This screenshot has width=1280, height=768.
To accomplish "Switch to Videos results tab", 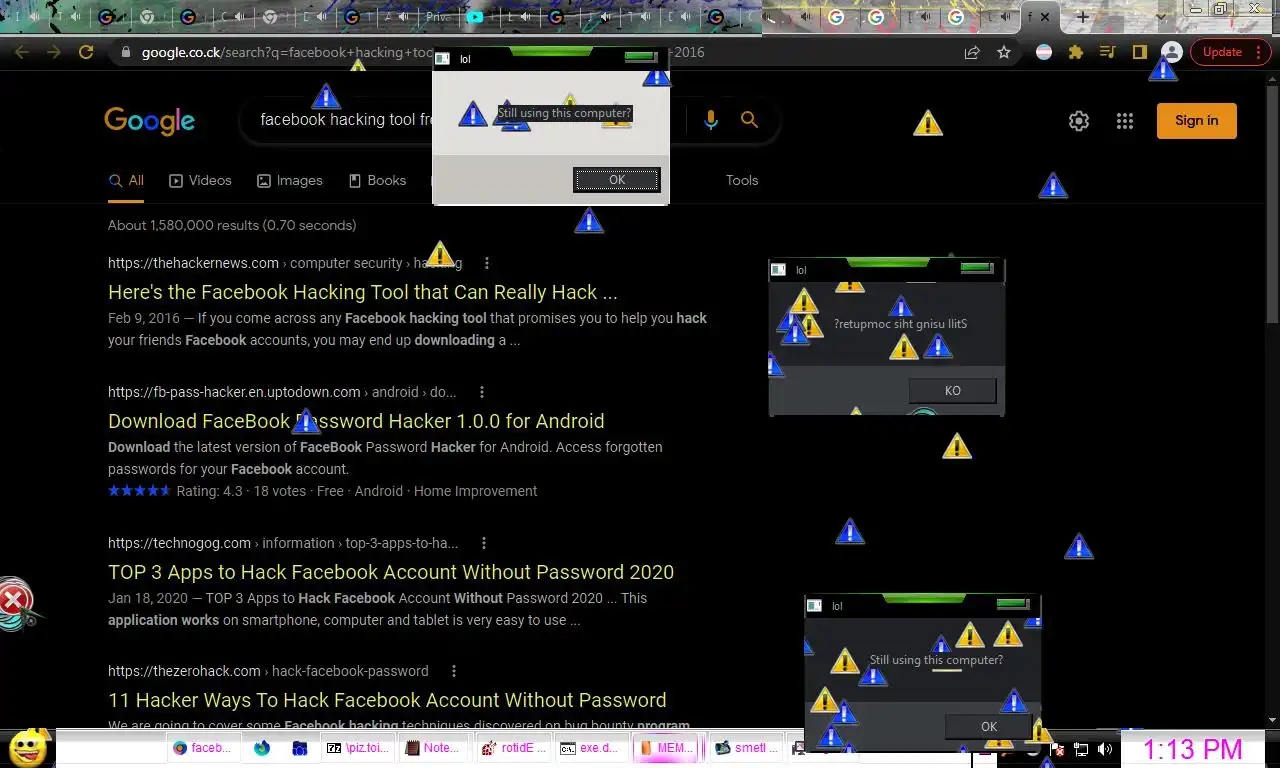I will pyautogui.click(x=200, y=181).
